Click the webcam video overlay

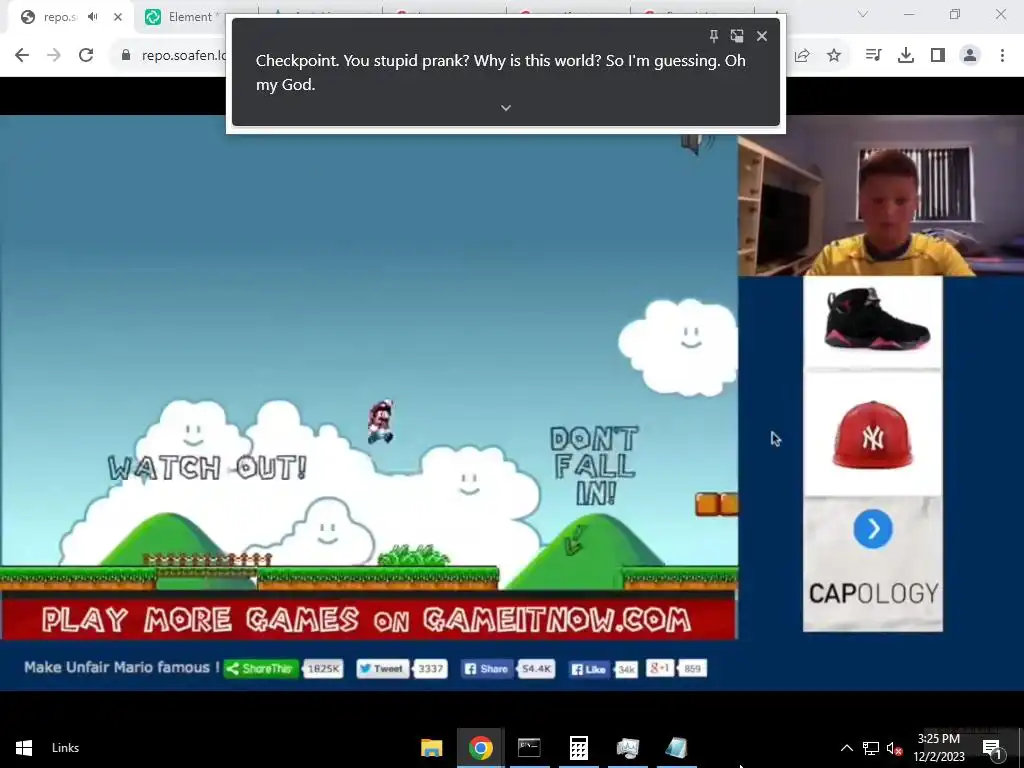(881, 196)
